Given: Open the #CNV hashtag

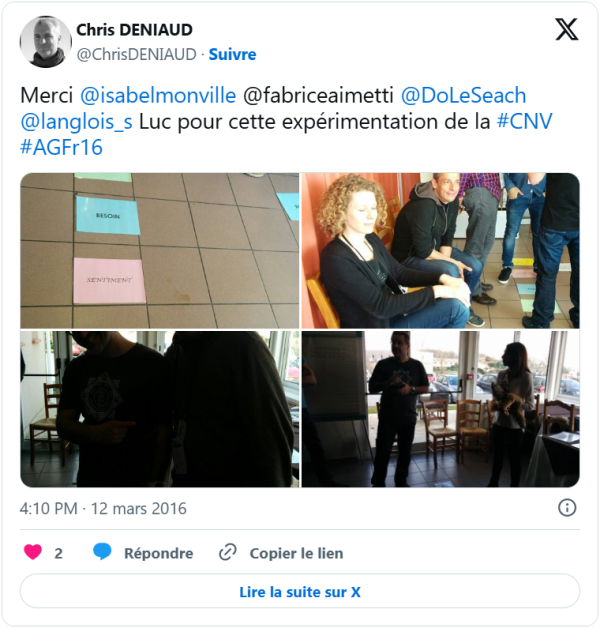Looking at the screenshot, I should click(524, 121).
